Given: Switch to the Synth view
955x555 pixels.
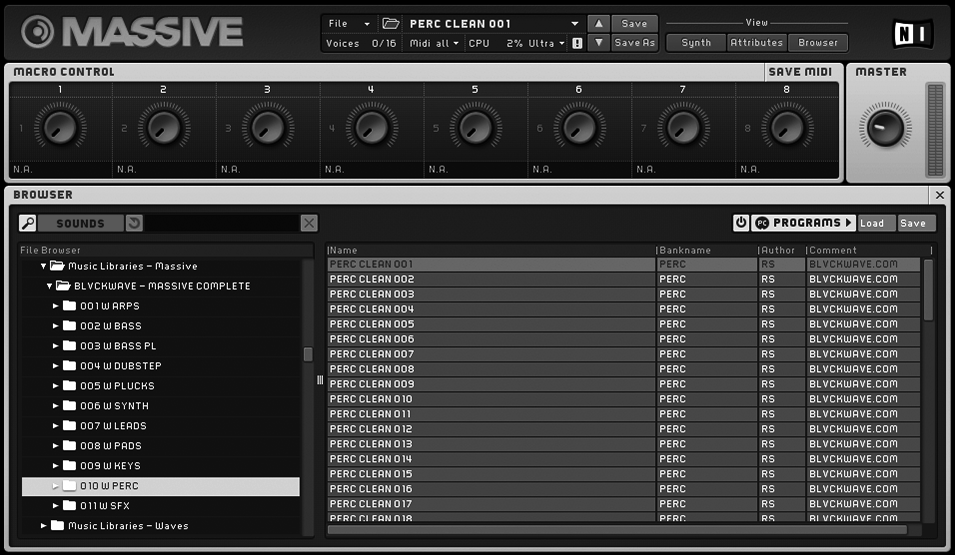Looking at the screenshot, I should (x=696, y=43).
